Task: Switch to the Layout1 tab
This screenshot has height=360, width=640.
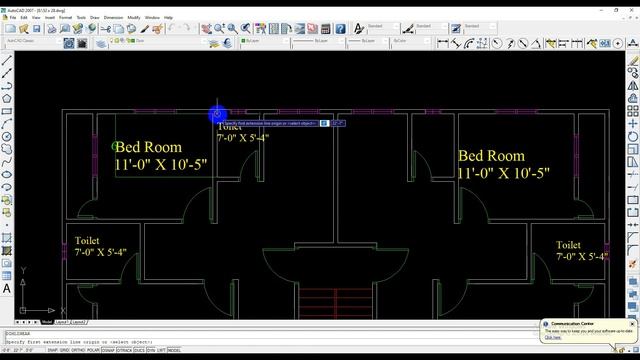Action: [x=61, y=322]
